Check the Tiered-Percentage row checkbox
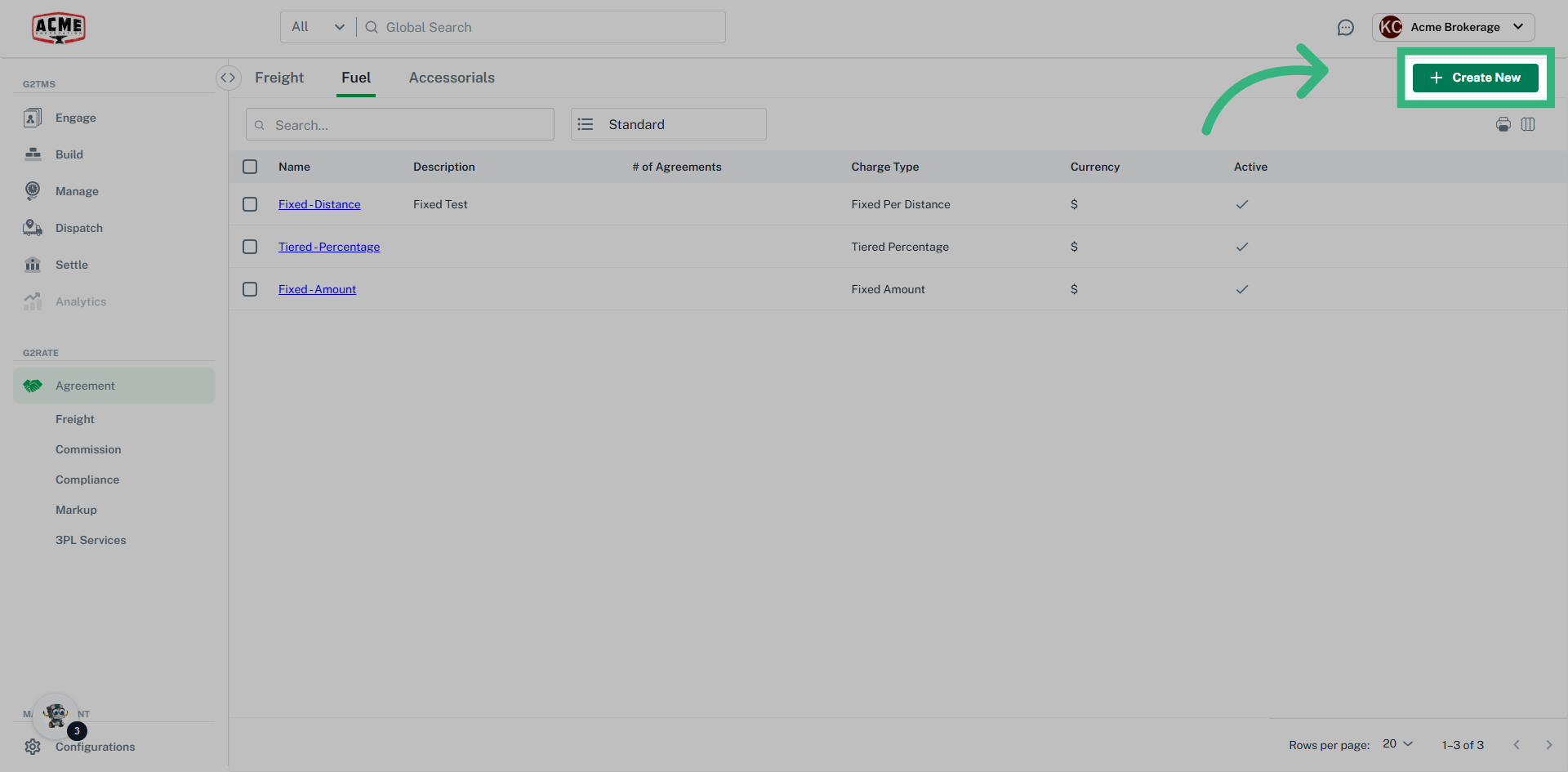1568x772 pixels. pos(250,247)
